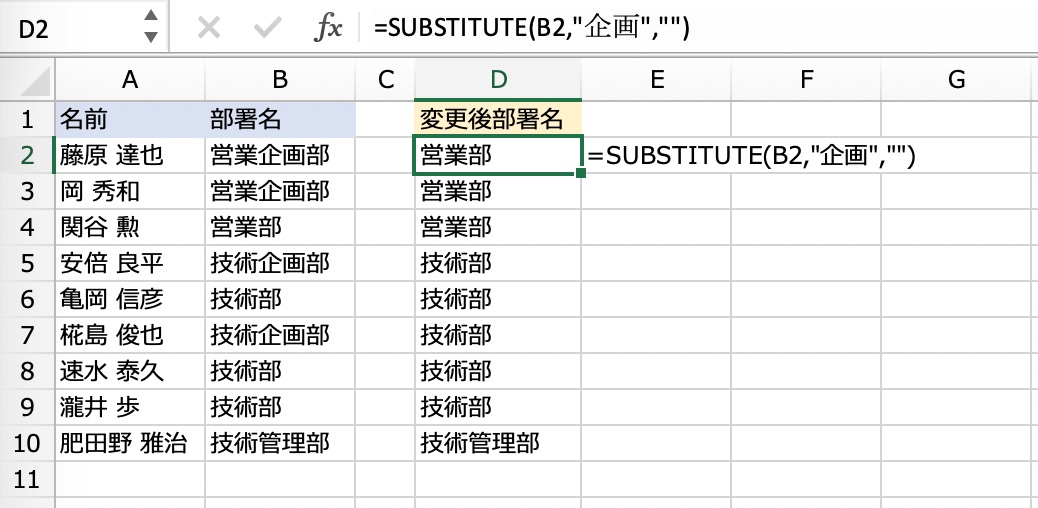The height and width of the screenshot is (508, 1038).
Task: Click the 変更後部署名 header cell
Action: click(497, 119)
